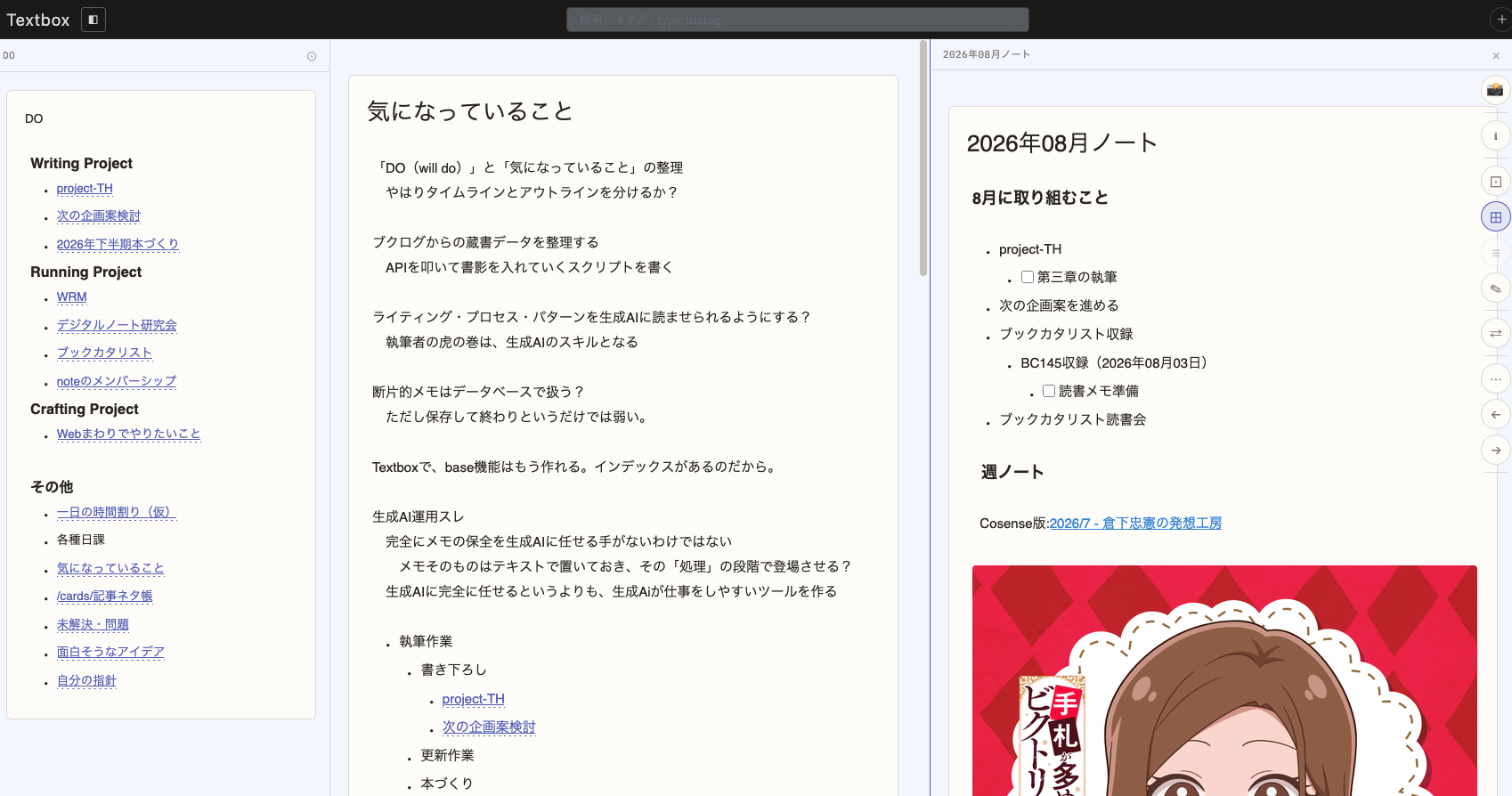Click the camera snapshot icon
This screenshot has height=796, width=1512.
(1495, 89)
